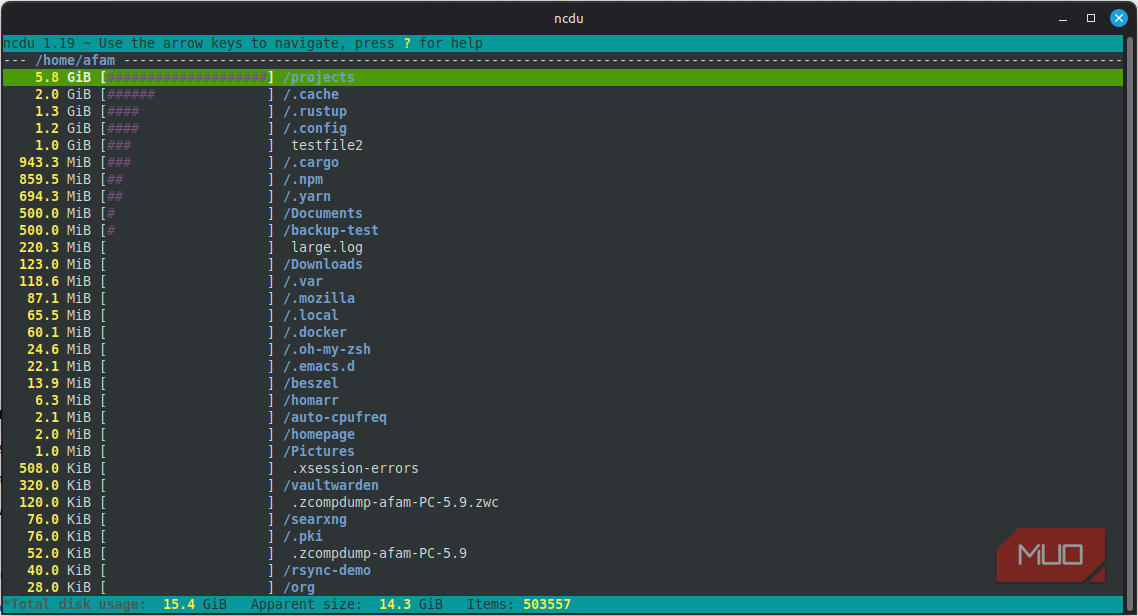Select the /.cache directory entry
Viewport: 1138px width, 616px height.
coord(311,94)
